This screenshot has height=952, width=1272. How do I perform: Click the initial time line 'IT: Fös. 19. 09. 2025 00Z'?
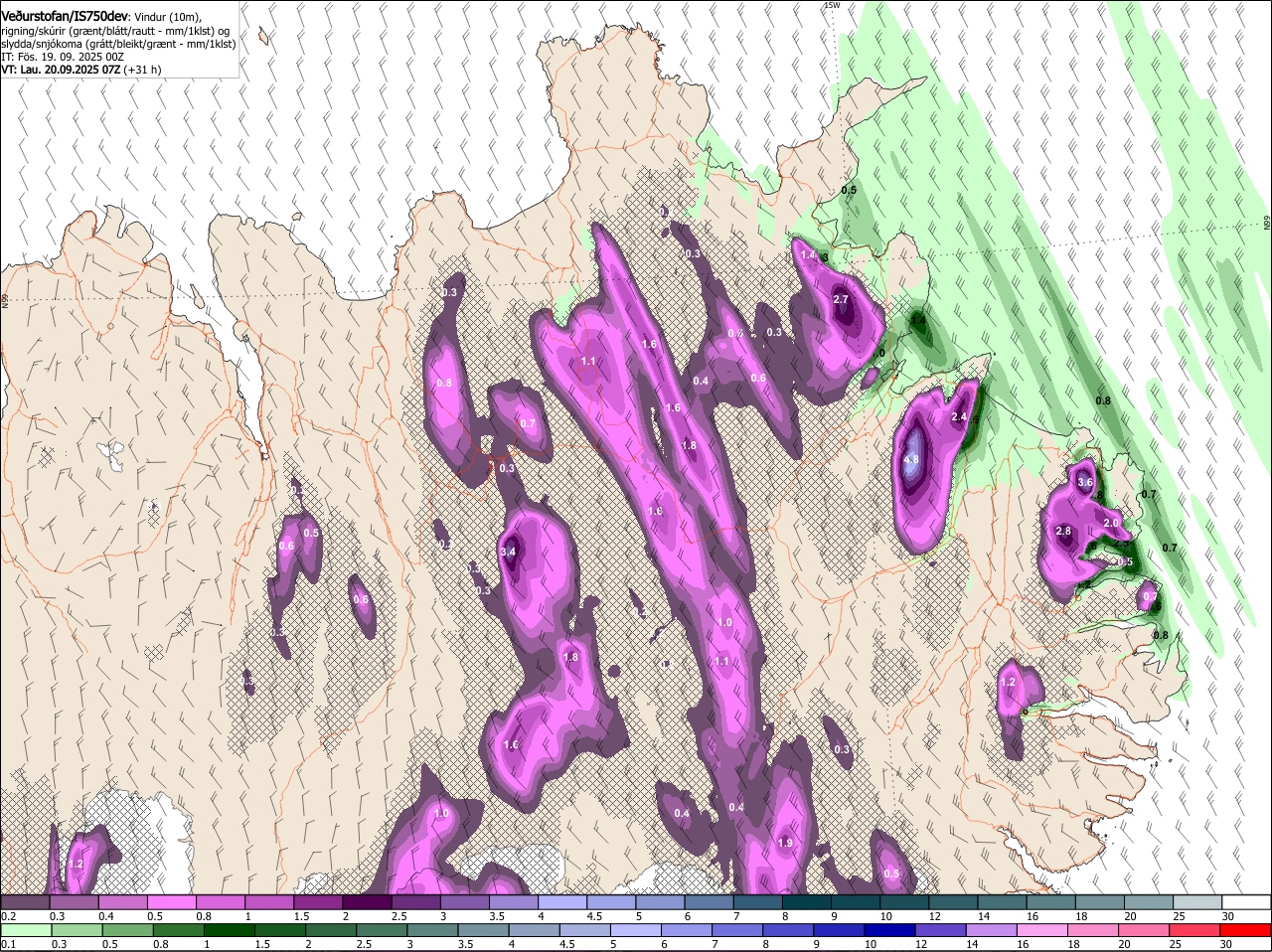pyautogui.click(x=62, y=57)
